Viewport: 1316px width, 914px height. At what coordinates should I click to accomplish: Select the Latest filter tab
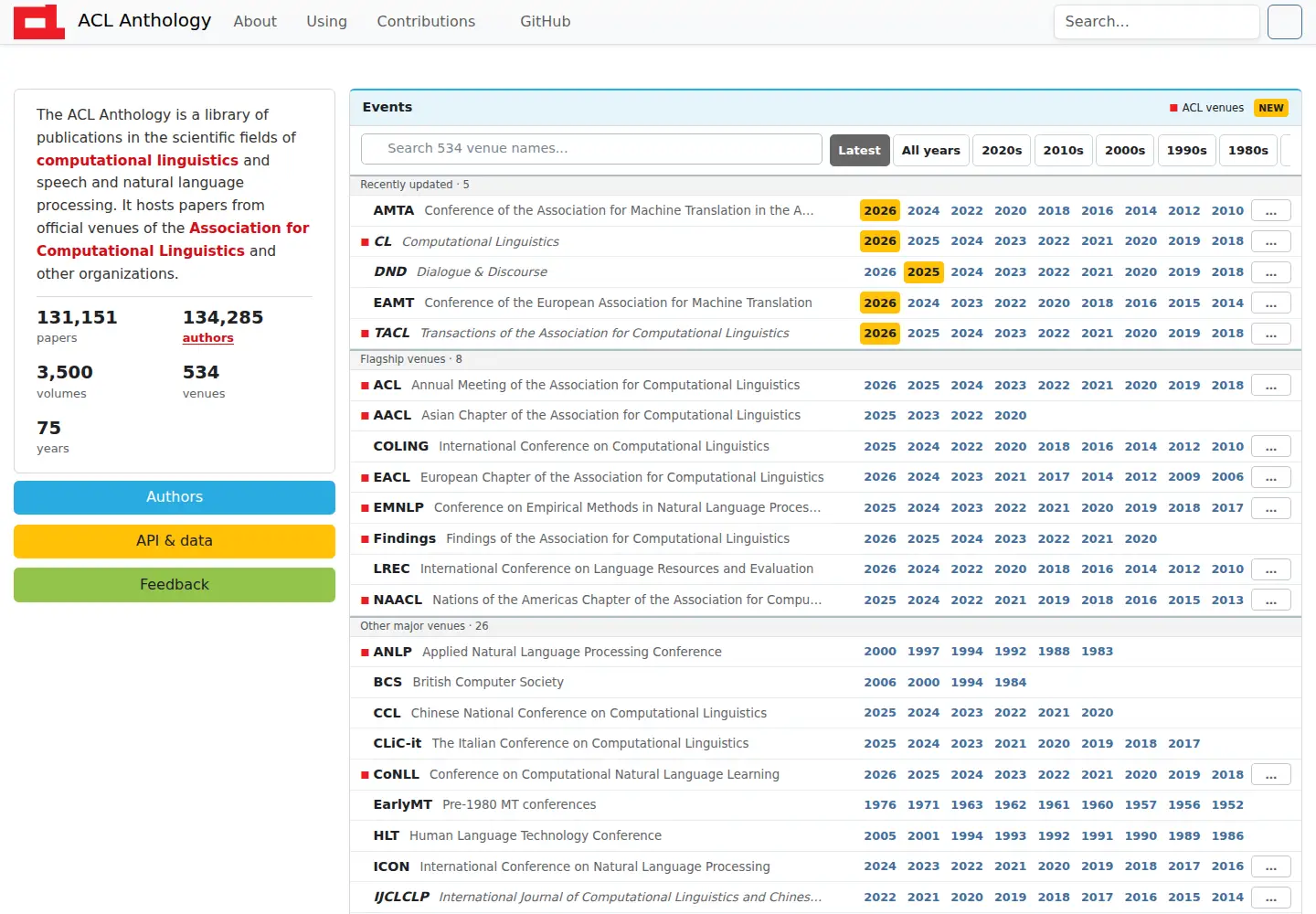coord(859,150)
